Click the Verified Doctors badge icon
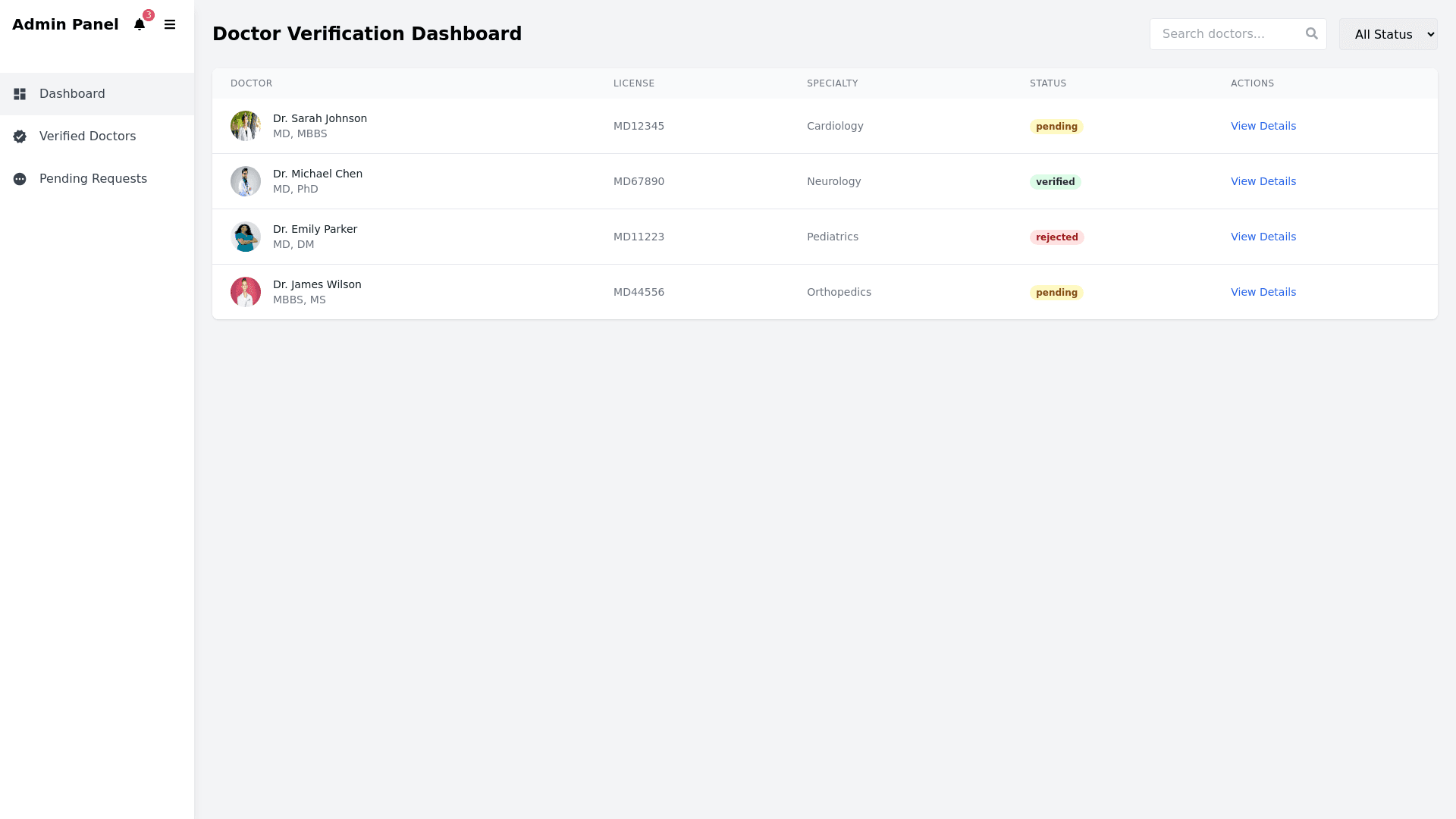The width and height of the screenshot is (1456, 819). pyautogui.click(x=20, y=136)
